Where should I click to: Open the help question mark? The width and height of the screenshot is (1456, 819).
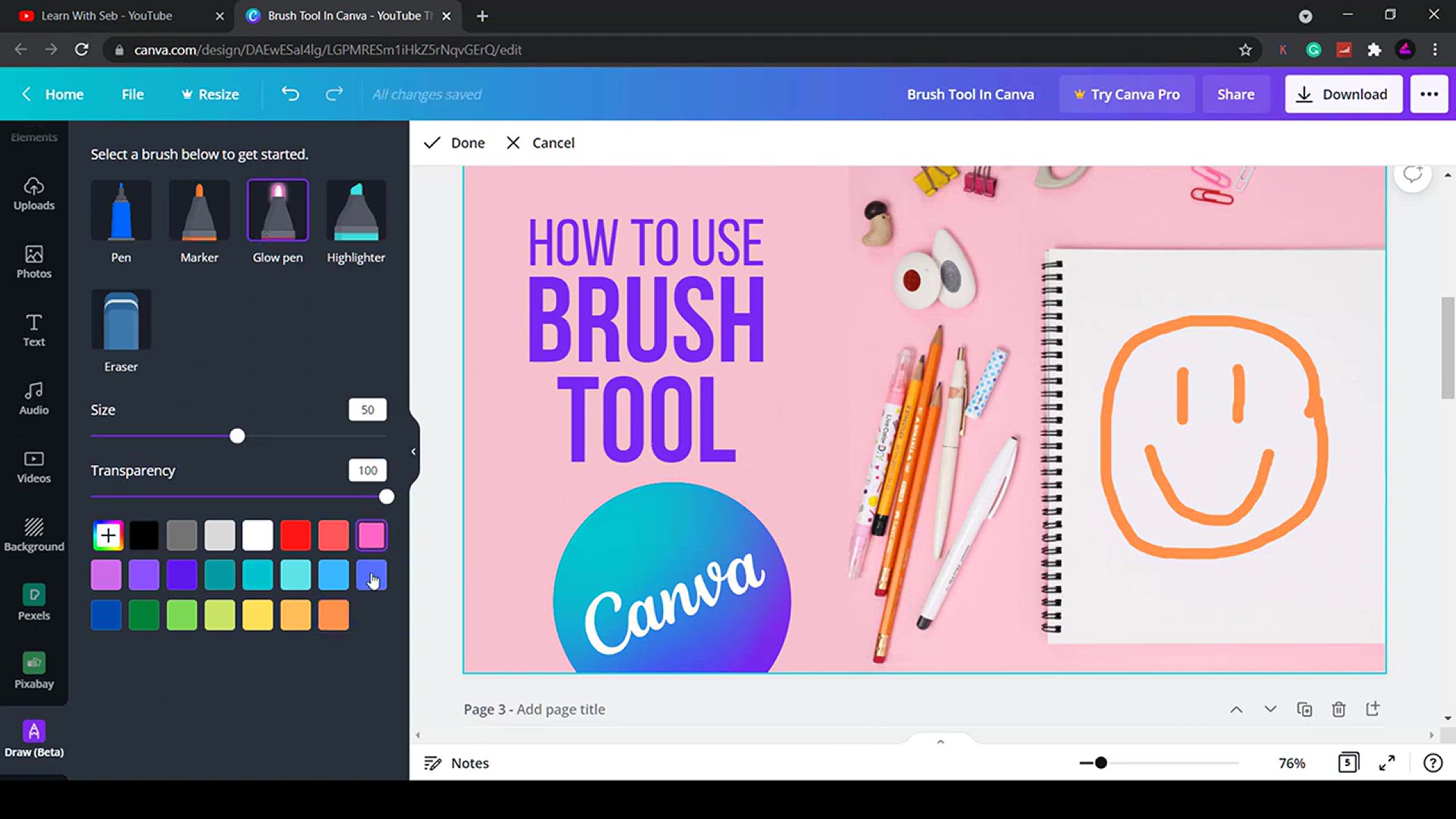1432,763
